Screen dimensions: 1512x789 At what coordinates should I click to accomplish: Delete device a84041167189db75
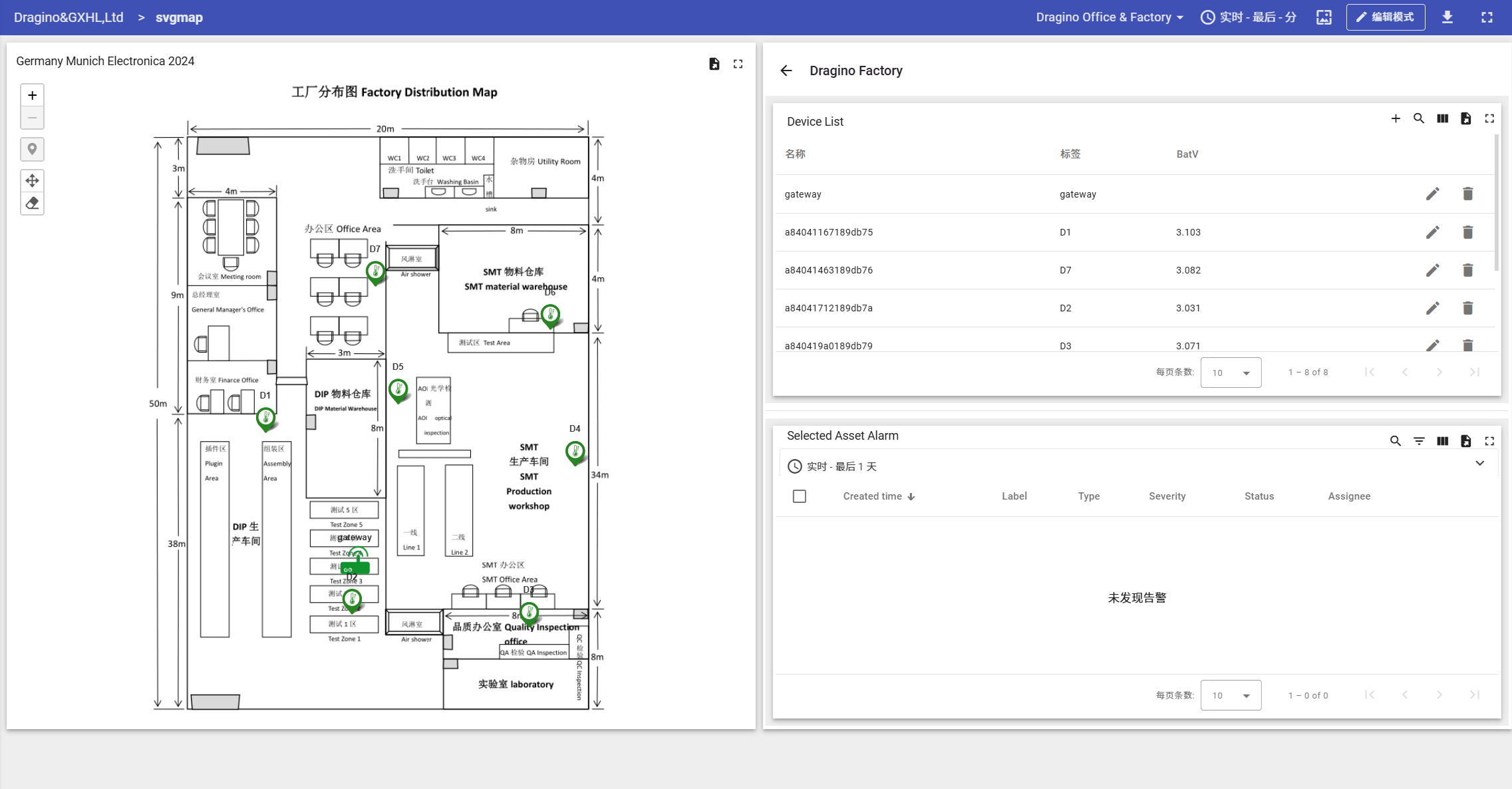tap(1468, 232)
